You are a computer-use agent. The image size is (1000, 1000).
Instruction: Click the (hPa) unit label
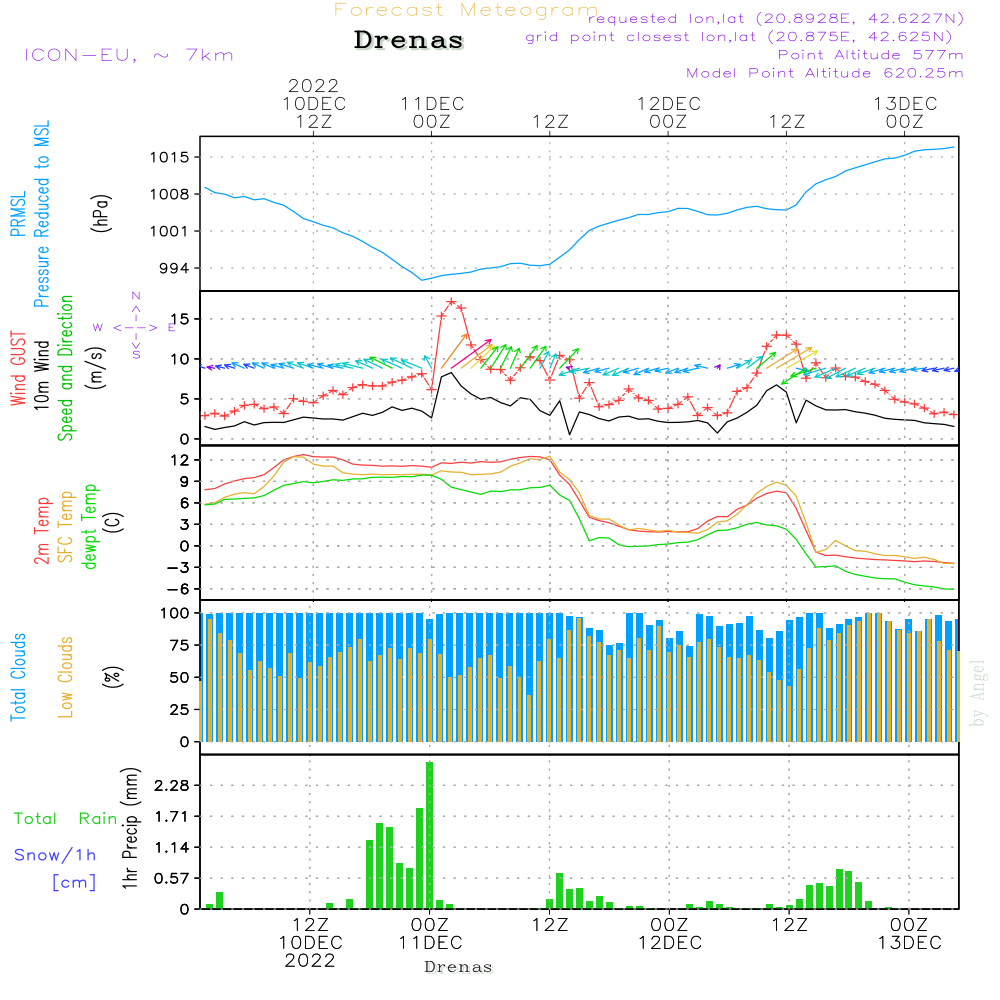(x=101, y=212)
